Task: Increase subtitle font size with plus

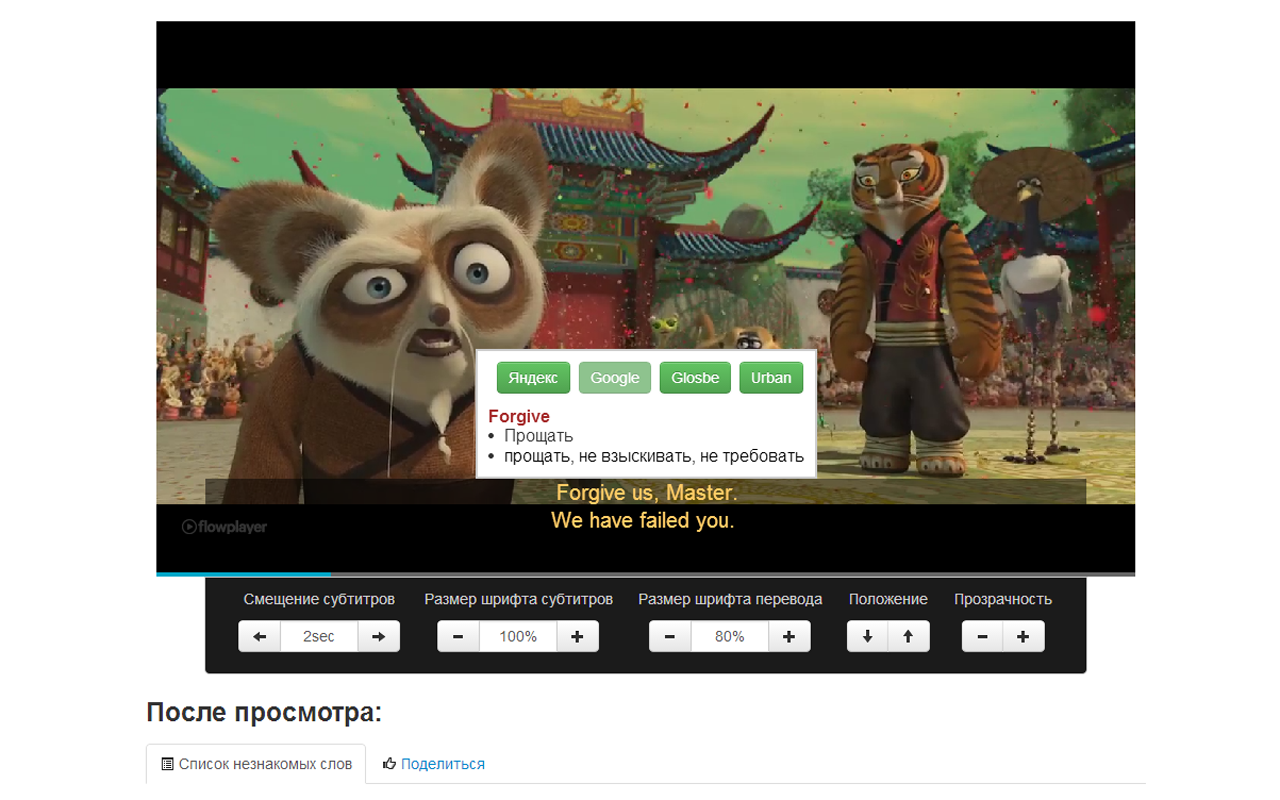Action: click(x=577, y=637)
